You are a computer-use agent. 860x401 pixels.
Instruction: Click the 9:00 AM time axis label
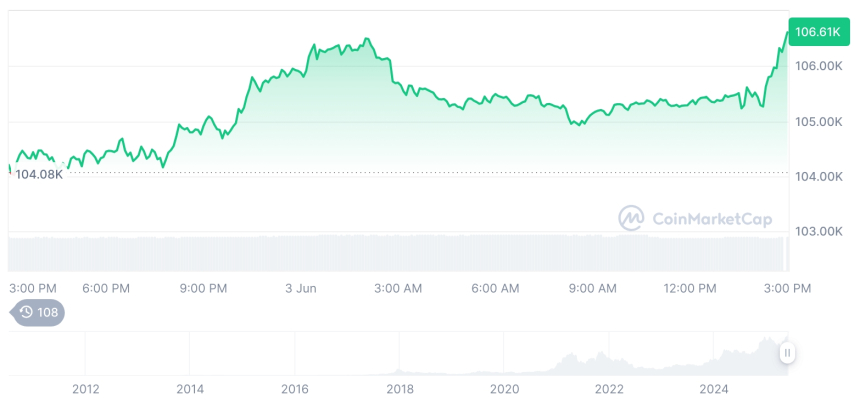593,288
